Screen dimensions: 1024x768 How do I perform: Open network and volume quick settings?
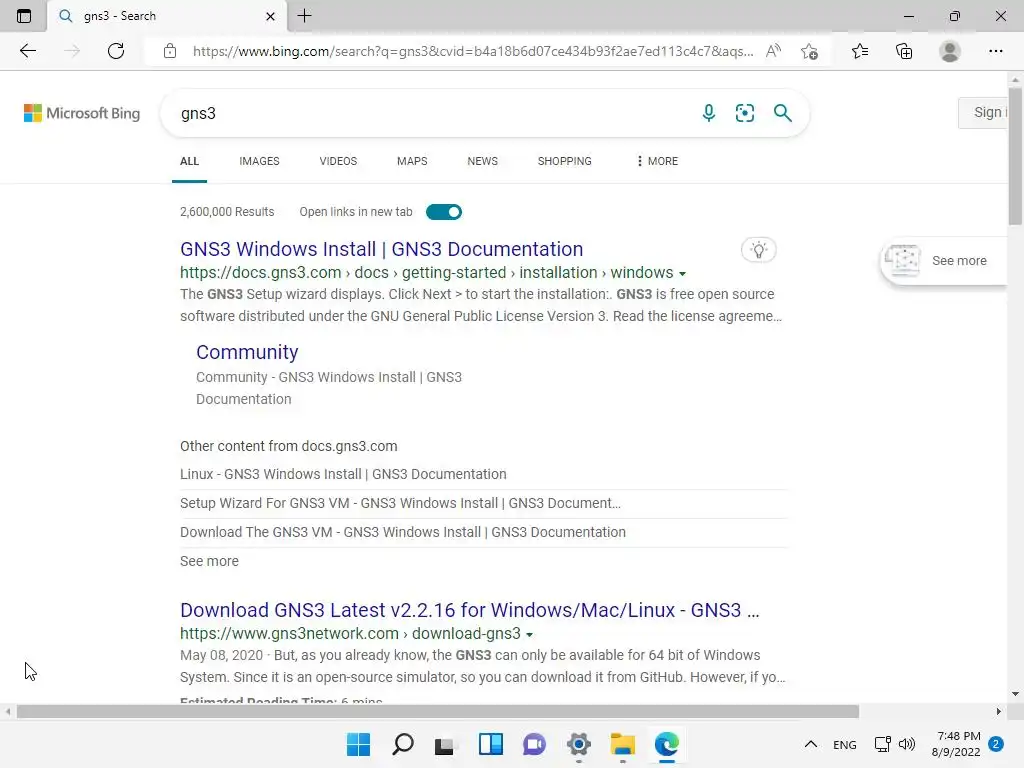point(894,744)
